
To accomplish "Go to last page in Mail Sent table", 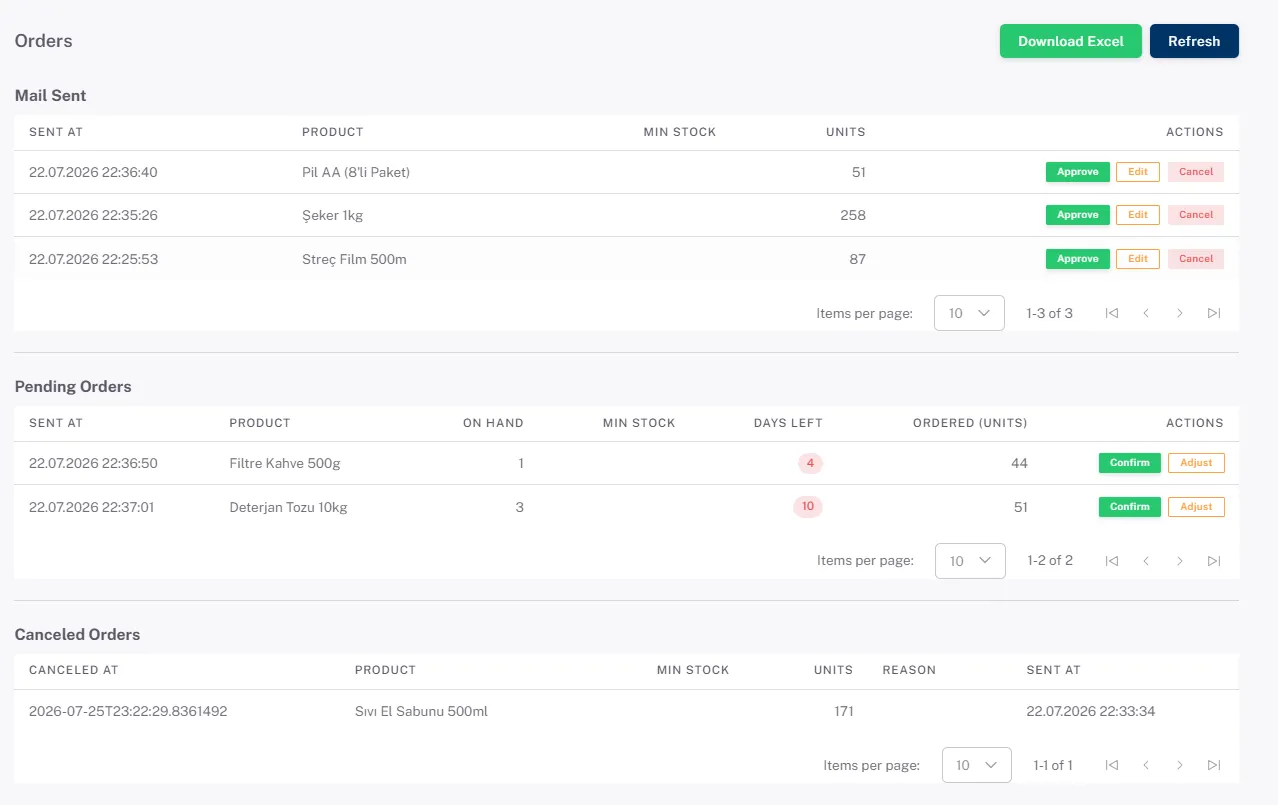I will (x=1214, y=313).
